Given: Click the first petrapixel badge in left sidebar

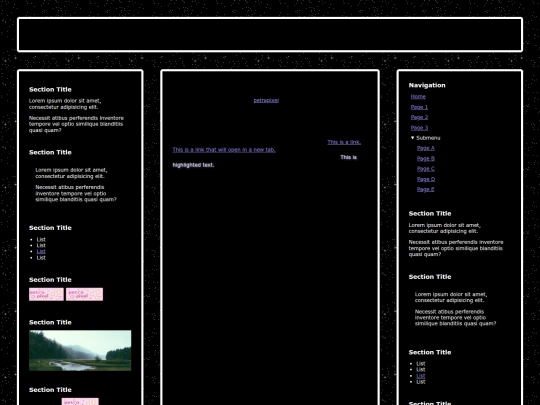Looking at the screenshot, I should coord(46,294).
